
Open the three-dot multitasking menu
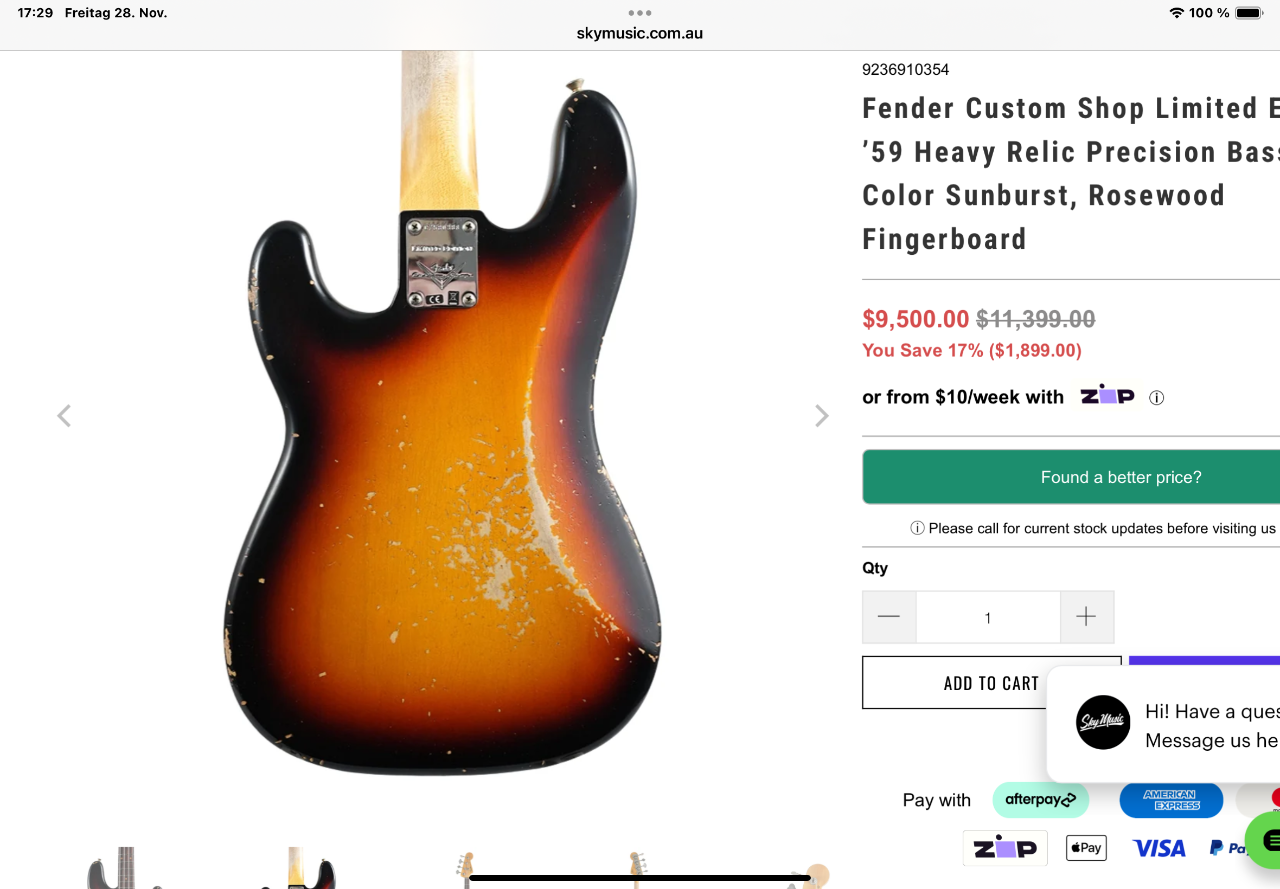[640, 13]
